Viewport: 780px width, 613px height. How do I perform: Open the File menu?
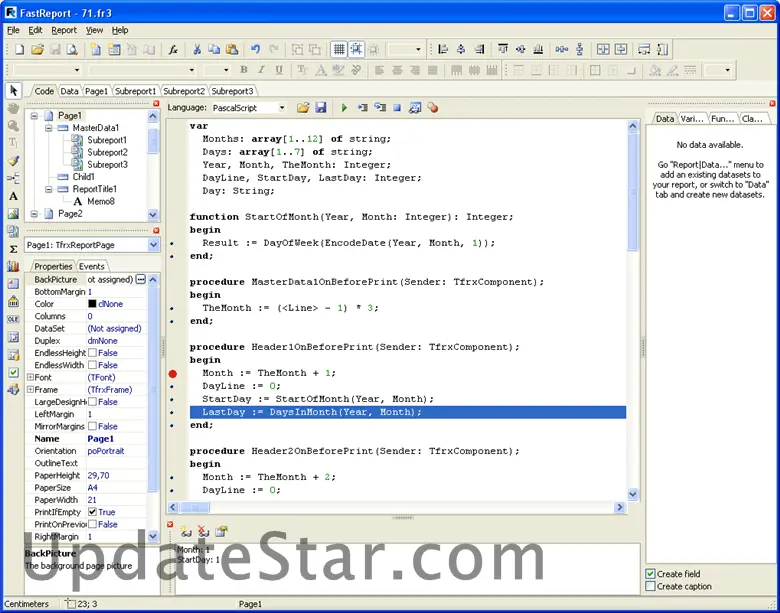(x=13, y=30)
